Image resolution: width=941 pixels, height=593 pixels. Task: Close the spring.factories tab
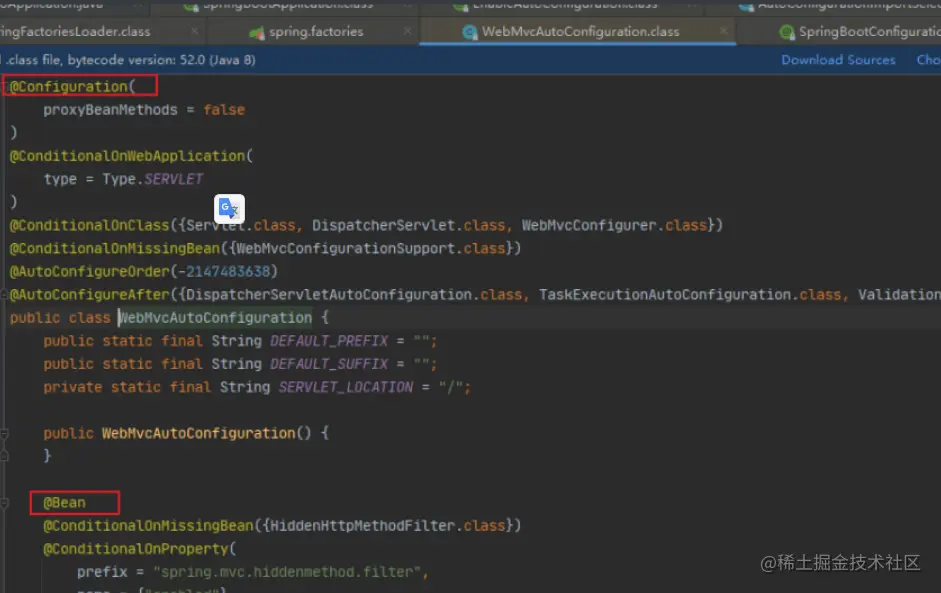[x=407, y=31]
